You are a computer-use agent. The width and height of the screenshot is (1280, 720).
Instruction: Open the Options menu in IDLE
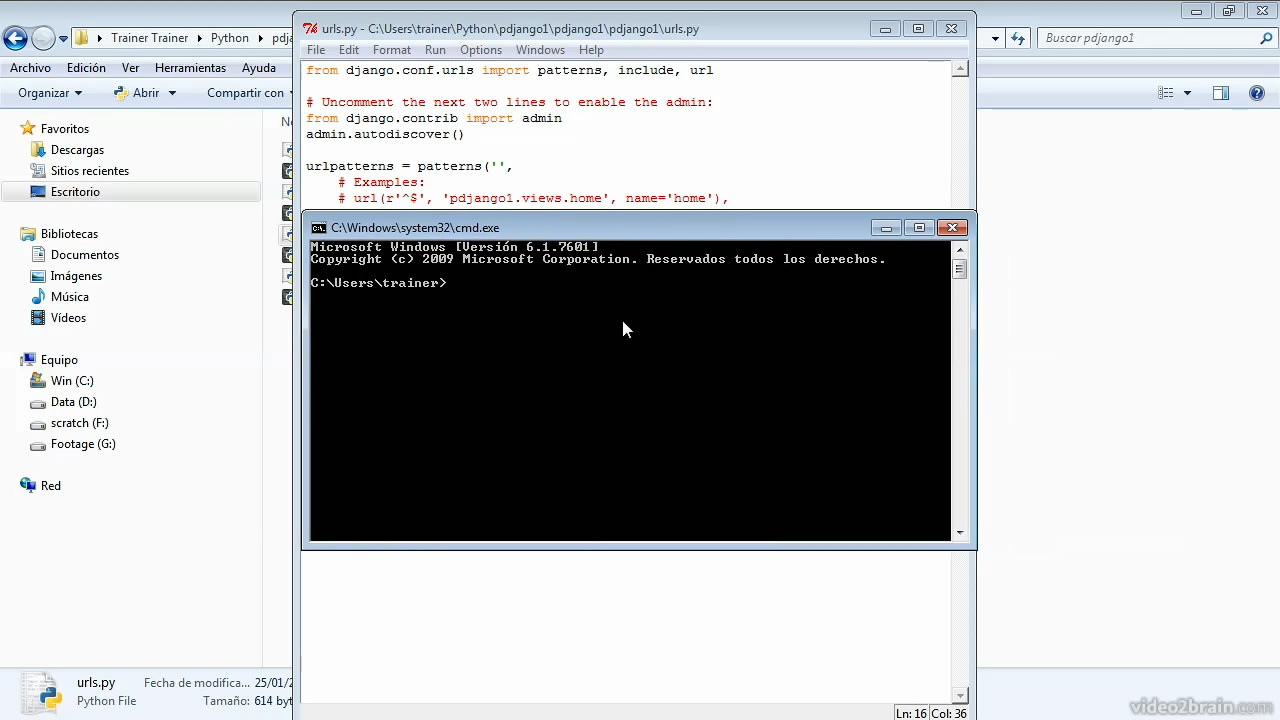click(x=481, y=50)
